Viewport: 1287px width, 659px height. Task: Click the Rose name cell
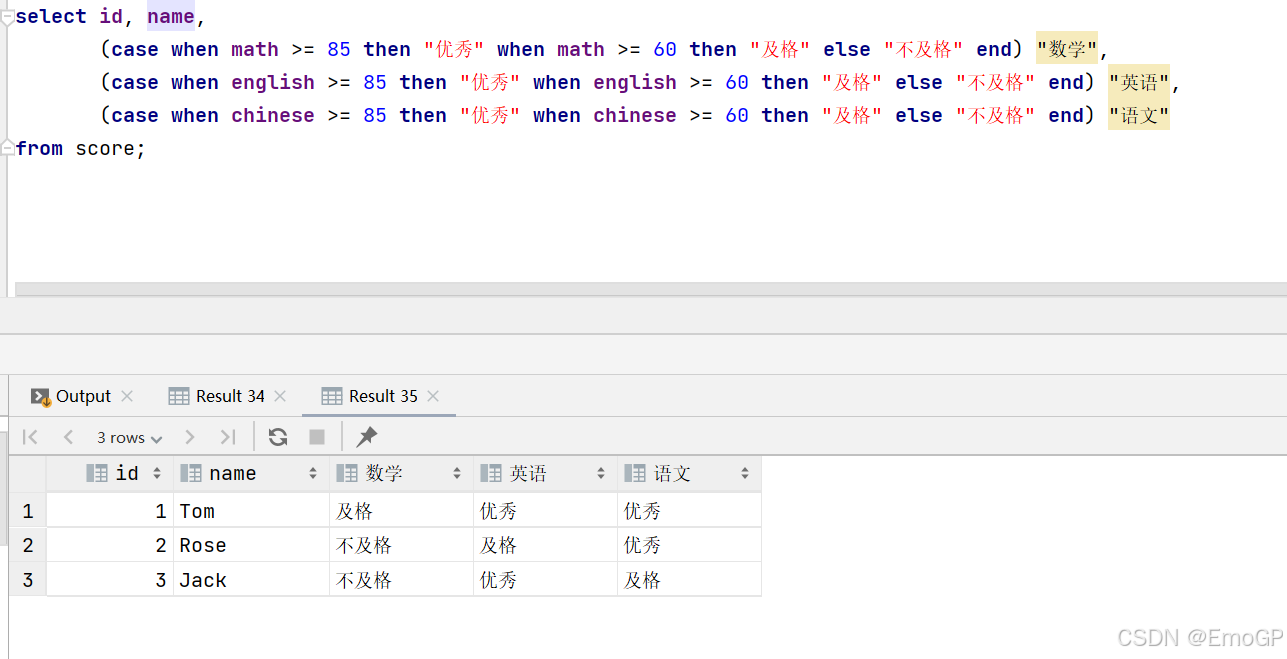point(252,545)
